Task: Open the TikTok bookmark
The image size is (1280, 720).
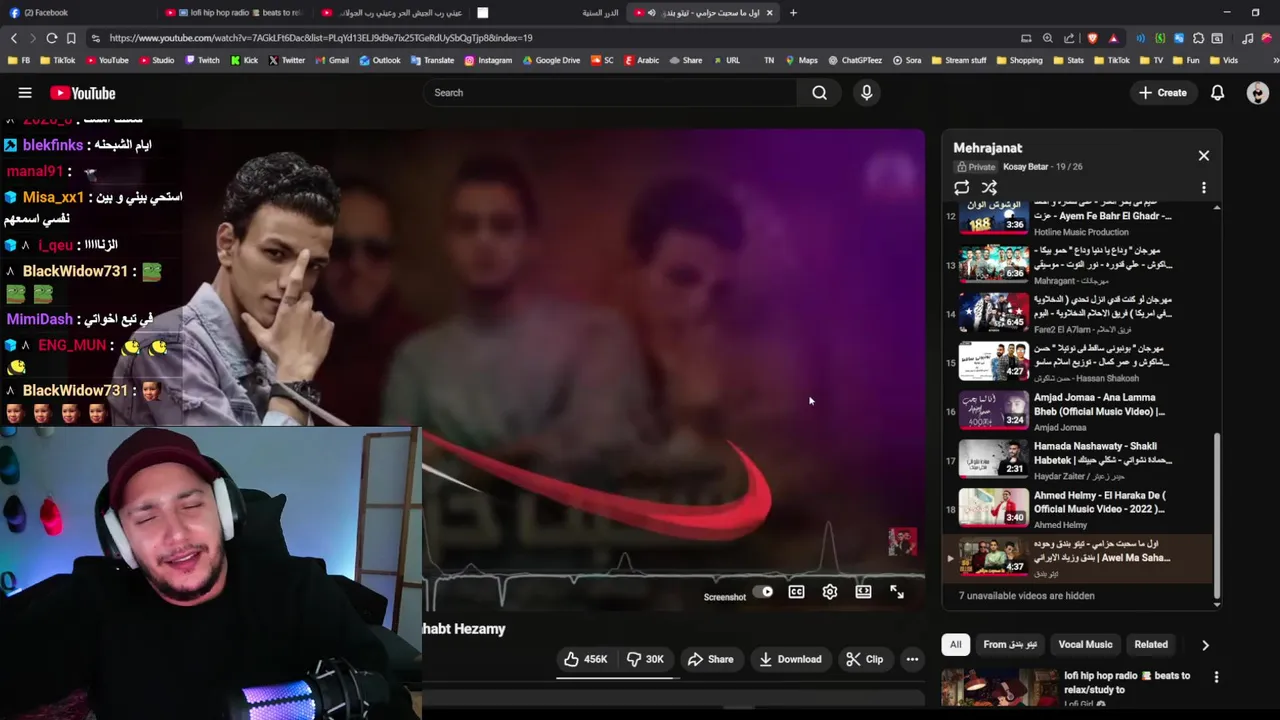Action: coord(57,60)
